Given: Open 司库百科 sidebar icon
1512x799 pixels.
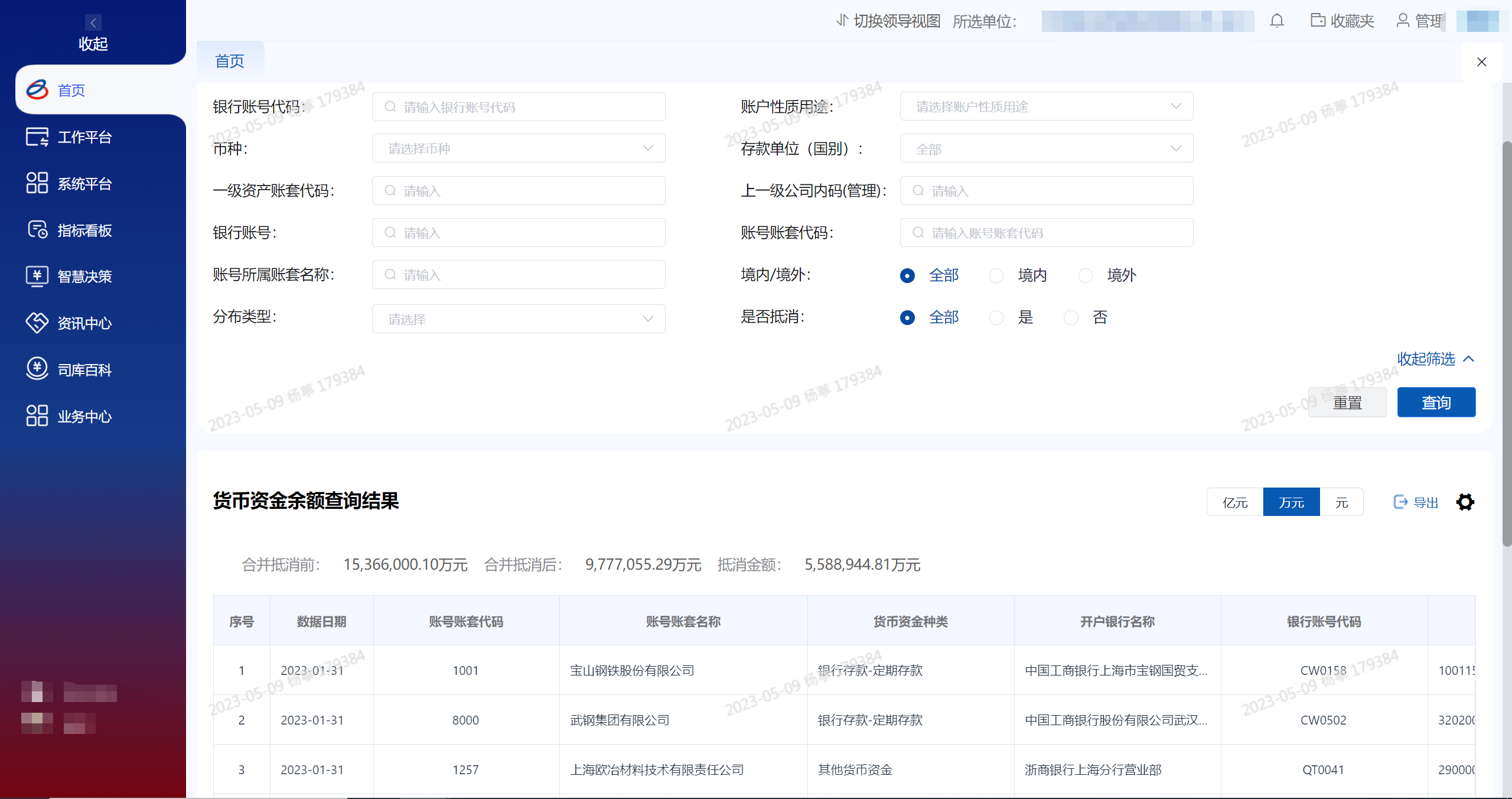Looking at the screenshot, I should [37, 369].
